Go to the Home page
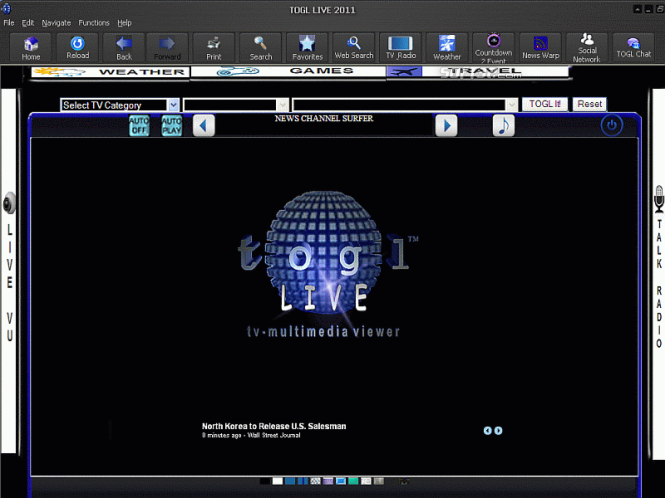 pos(31,48)
